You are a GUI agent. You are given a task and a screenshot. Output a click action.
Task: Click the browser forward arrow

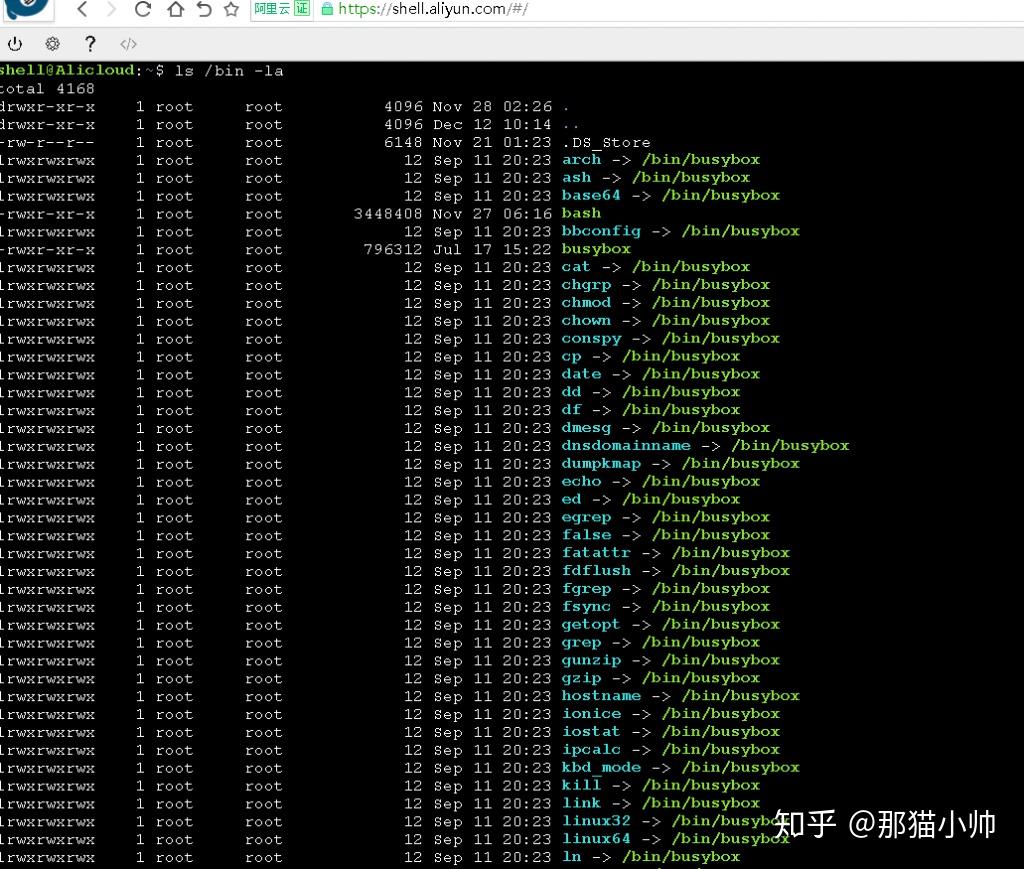point(112,8)
